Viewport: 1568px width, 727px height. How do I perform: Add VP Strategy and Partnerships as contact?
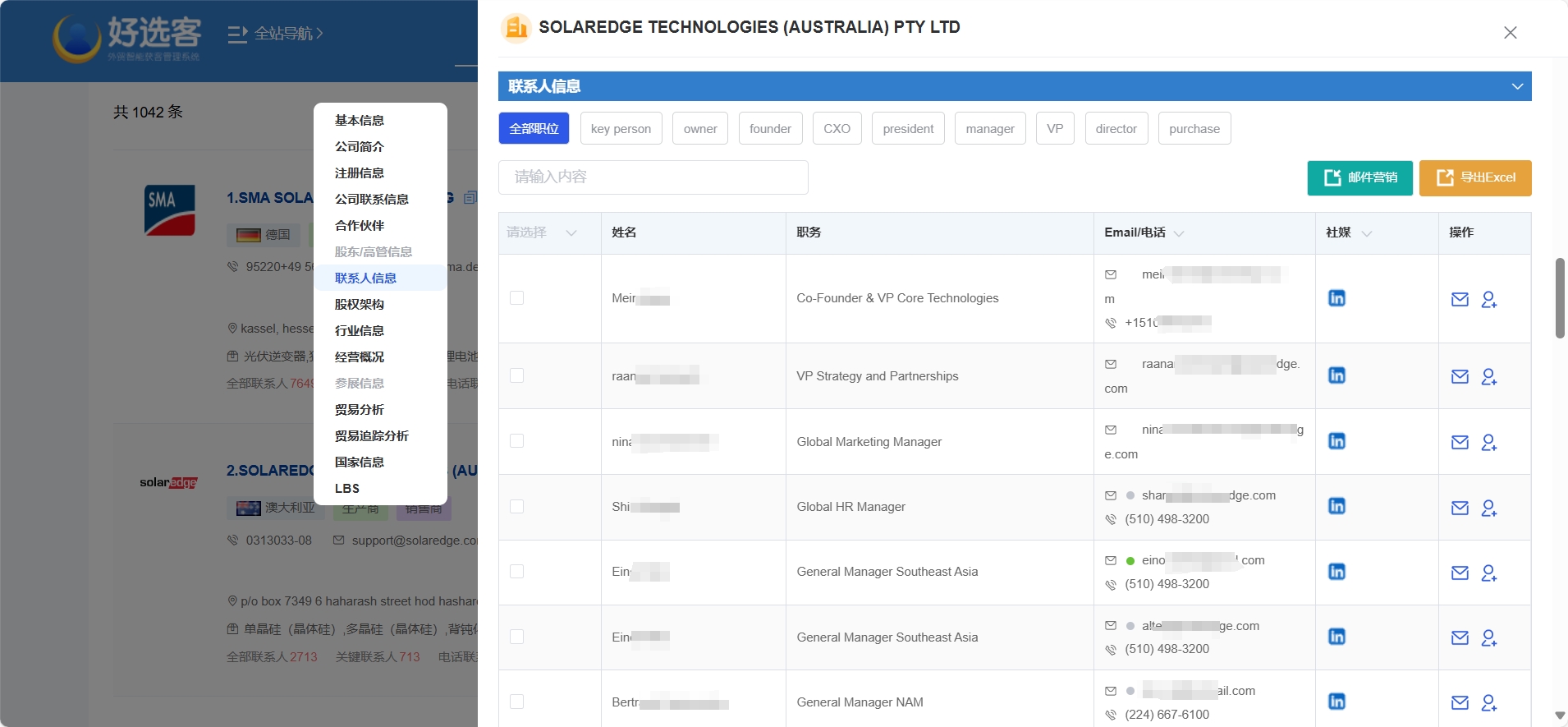[1489, 377]
